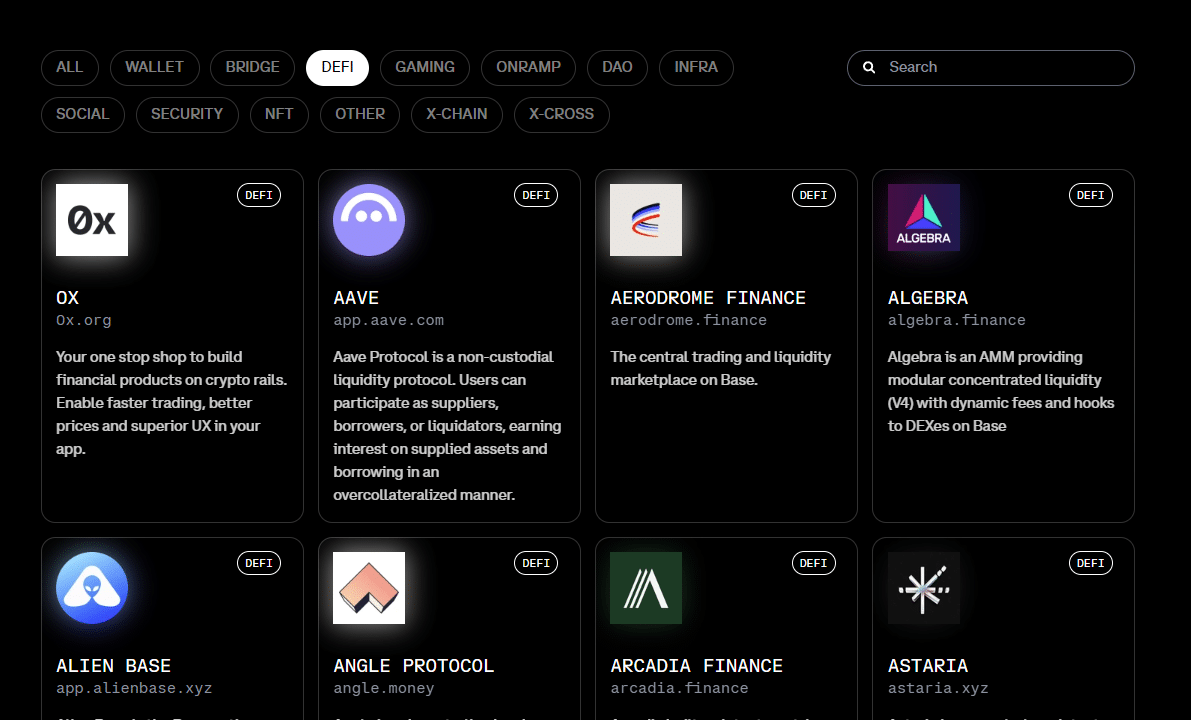
Task: Enable the SECURITY category filter
Action: tap(187, 114)
